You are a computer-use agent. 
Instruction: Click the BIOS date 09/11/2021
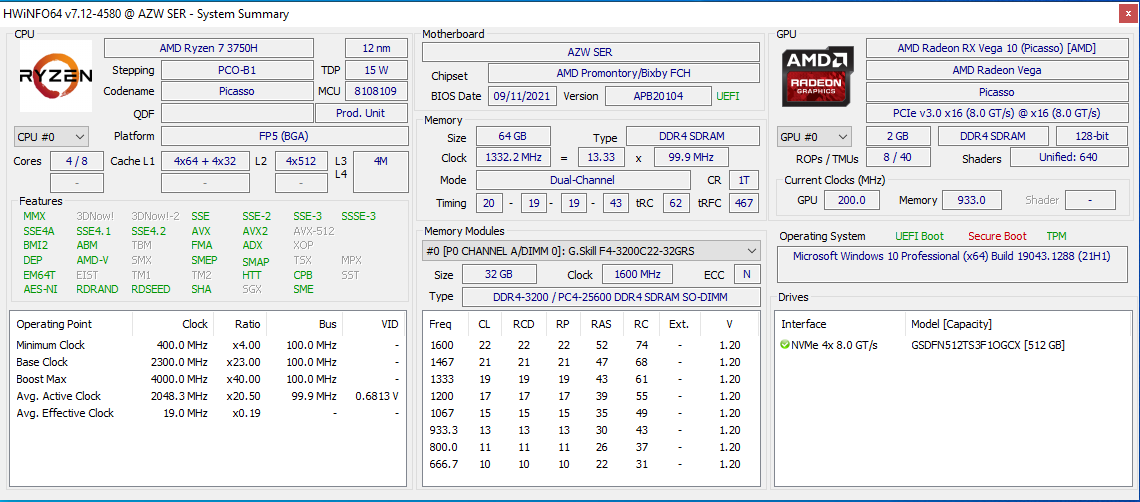point(523,96)
